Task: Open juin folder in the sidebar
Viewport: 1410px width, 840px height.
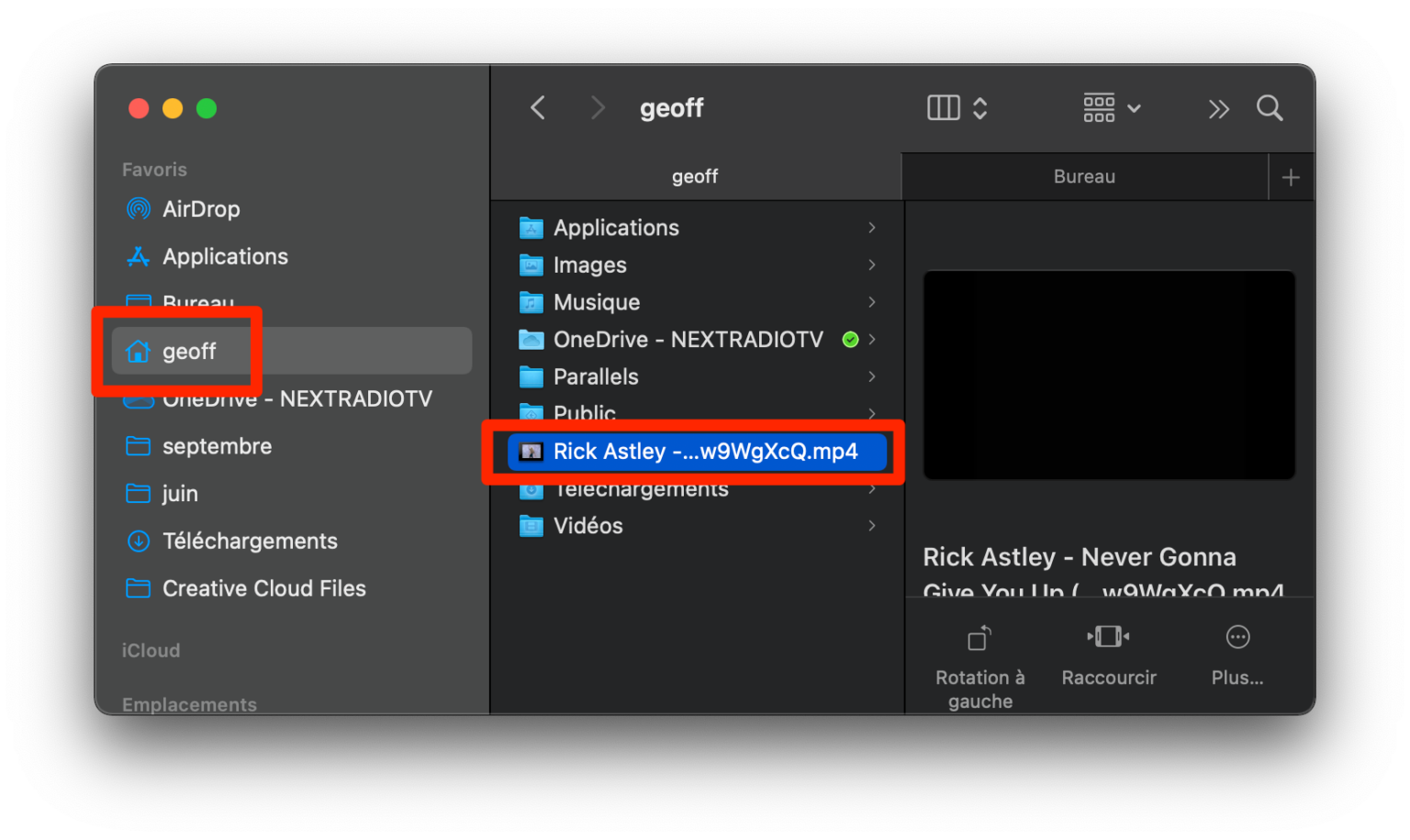Action: [x=290, y=494]
